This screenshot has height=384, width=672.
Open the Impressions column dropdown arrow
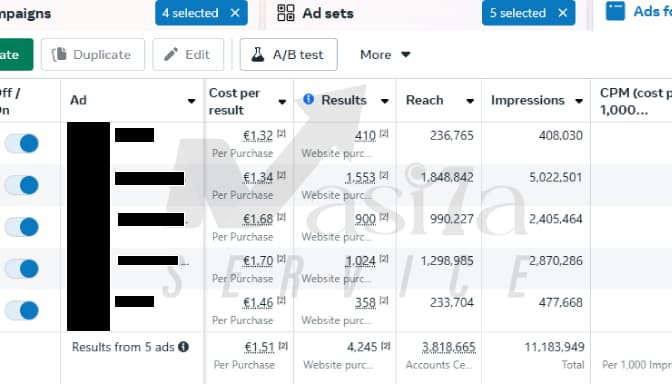(x=579, y=101)
